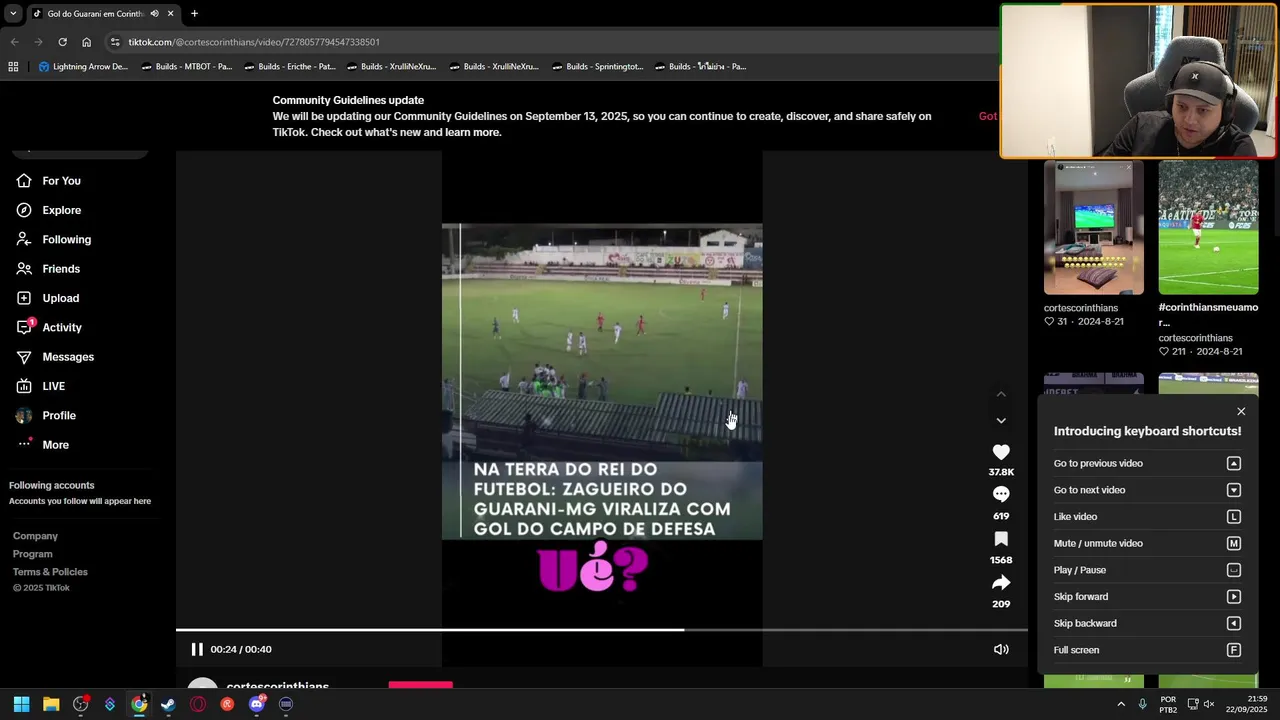Screen dimensions: 1280x720
Task: Click the M key icon beside Mute / unmute
Action: [x=1234, y=543]
